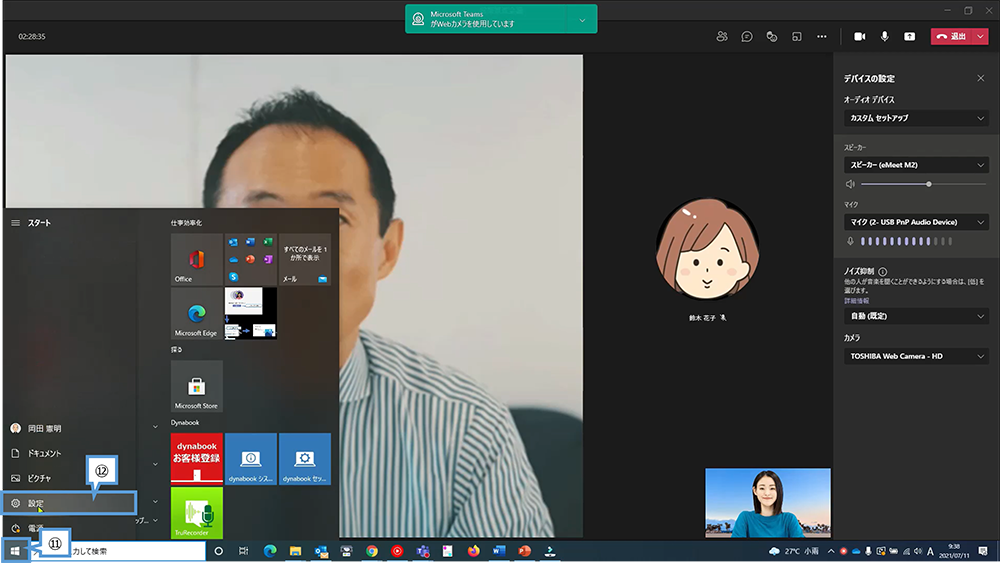Toggle the IME input mode A indicator

pyautogui.click(x=930, y=551)
